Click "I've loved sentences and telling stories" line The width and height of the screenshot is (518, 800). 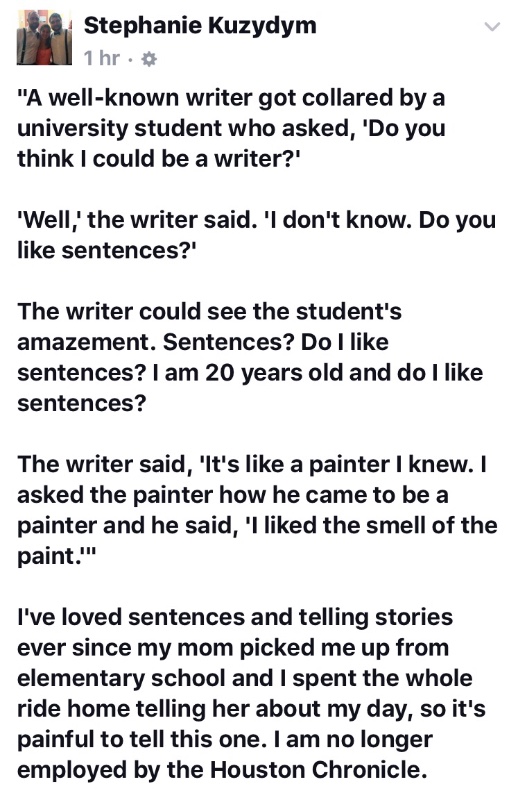235,617
